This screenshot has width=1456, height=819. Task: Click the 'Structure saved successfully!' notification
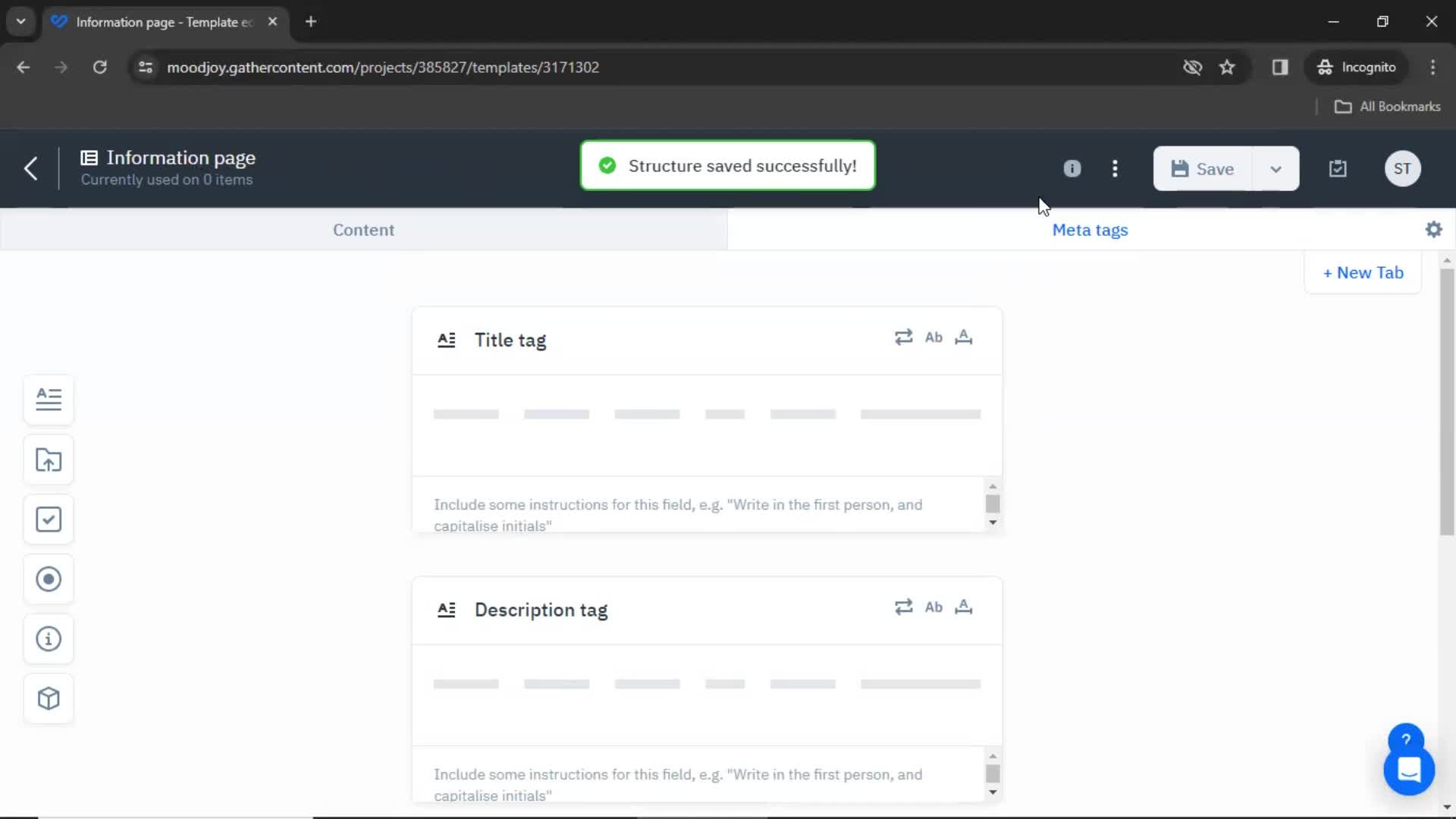click(x=727, y=166)
